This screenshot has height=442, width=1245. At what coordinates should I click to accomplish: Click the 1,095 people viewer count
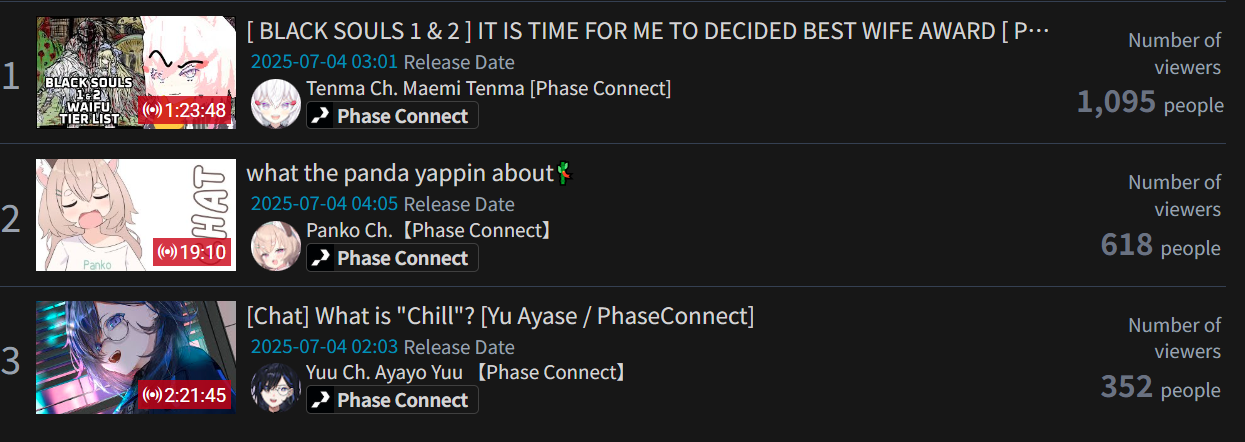coord(1150,103)
